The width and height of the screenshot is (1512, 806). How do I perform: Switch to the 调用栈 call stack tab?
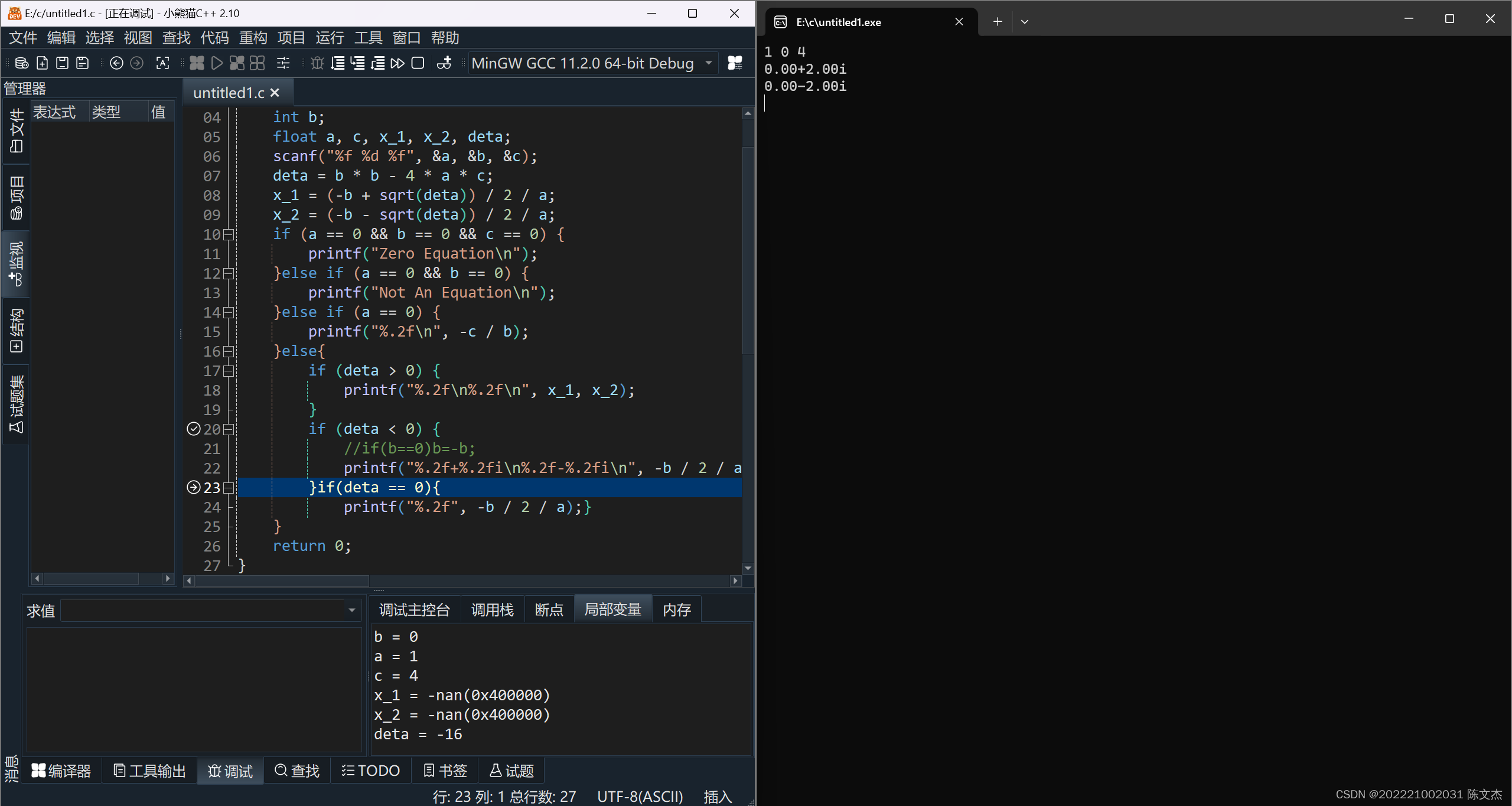point(492,610)
